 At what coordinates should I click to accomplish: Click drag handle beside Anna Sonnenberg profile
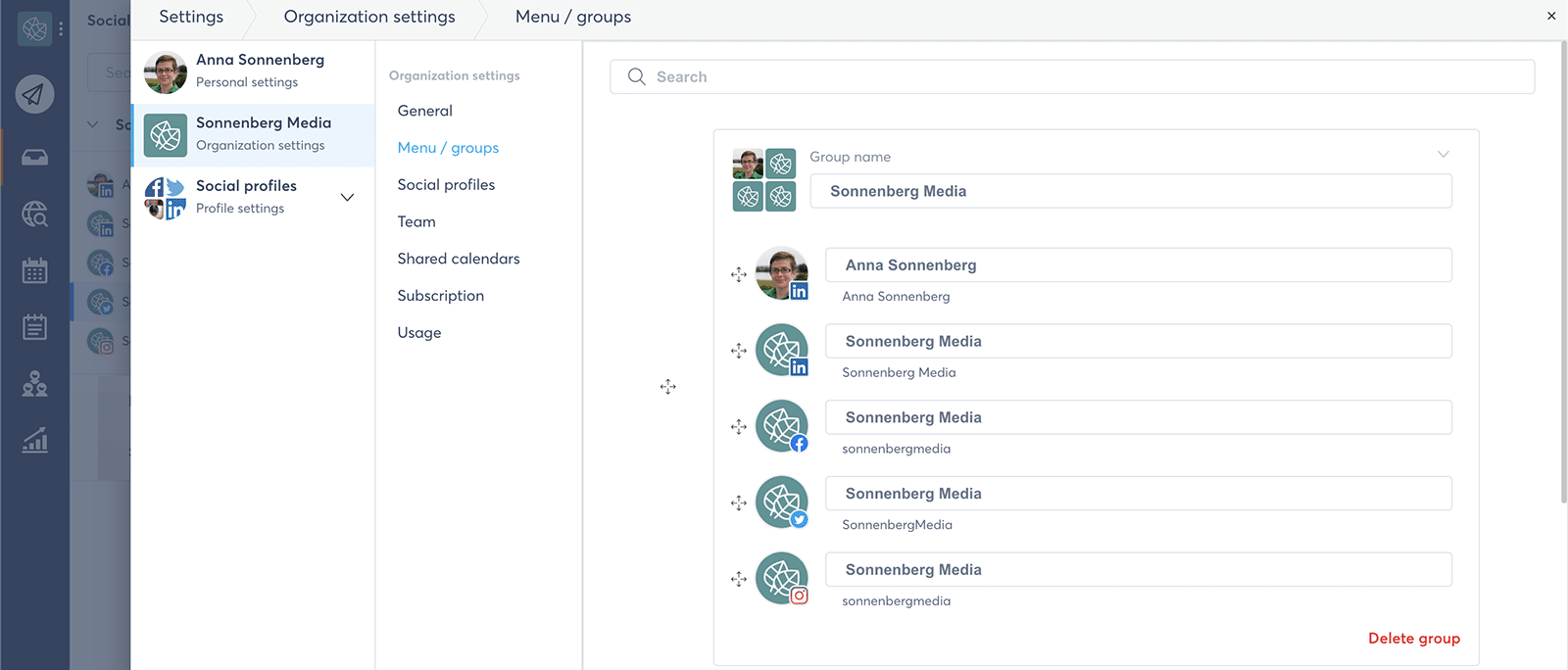click(739, 274)
